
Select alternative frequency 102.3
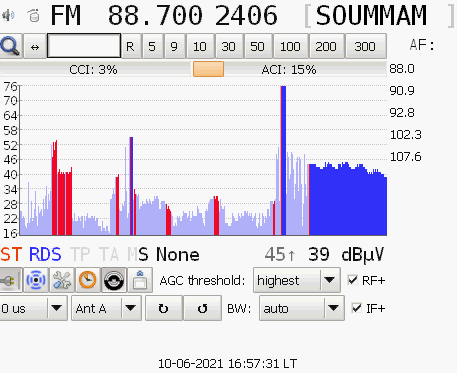(x=405, y=135)
